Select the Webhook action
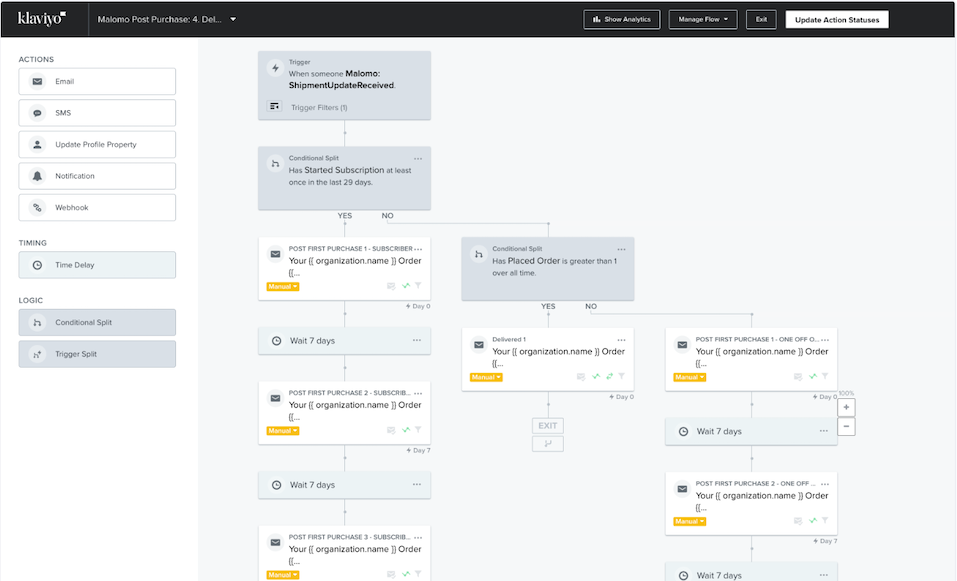 tap(97, 208)
